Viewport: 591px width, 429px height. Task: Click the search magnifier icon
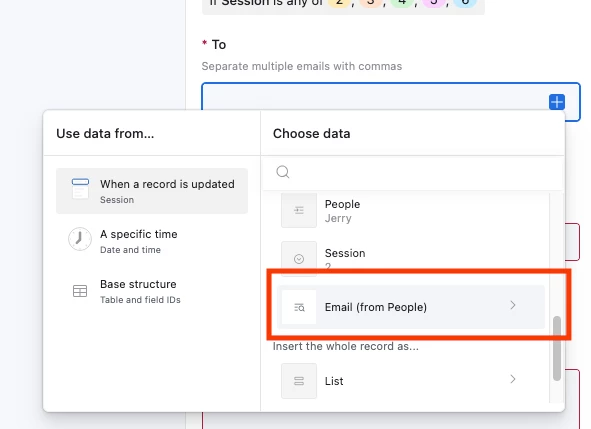click(x=283, y=172)
